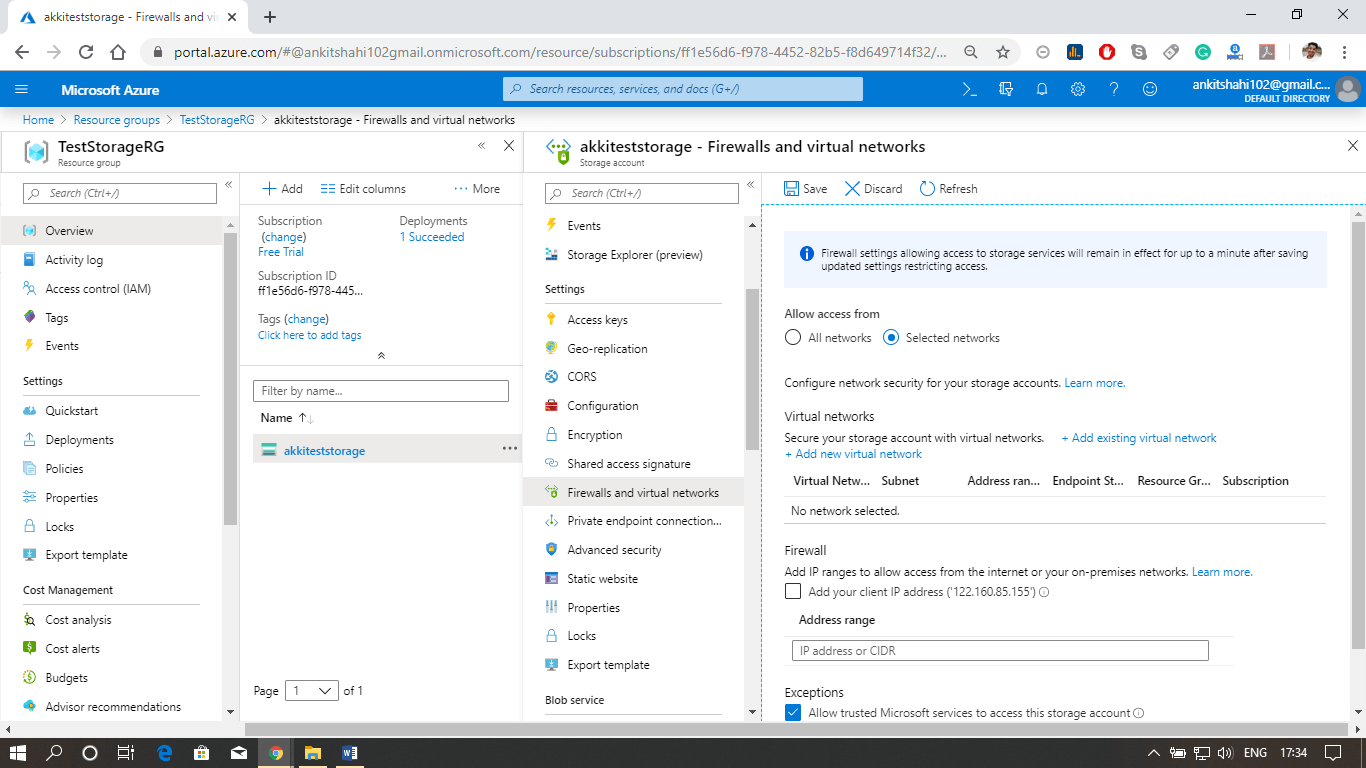Viewport: 1366px width, 768px height.
Task: Open Directory and subscription filter icon
Action: (x=1005, y=89)
